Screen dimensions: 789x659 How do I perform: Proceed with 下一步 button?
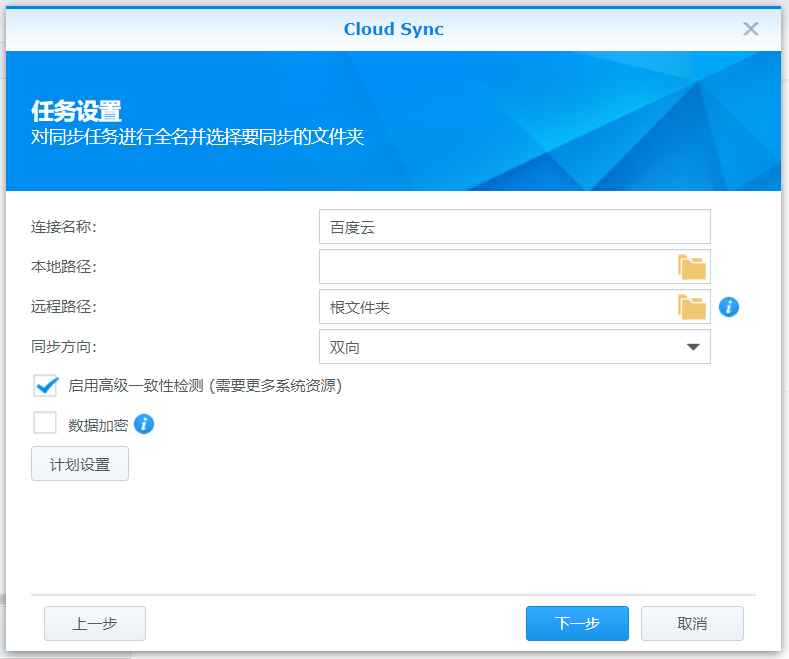coord(577,623)
